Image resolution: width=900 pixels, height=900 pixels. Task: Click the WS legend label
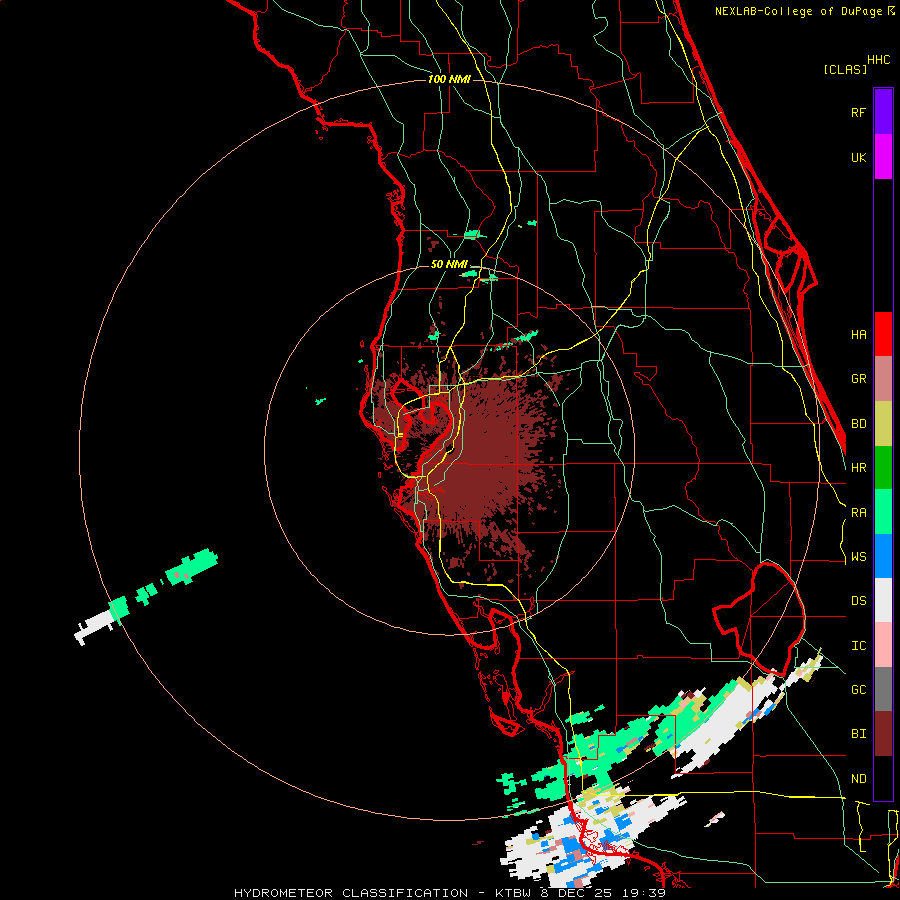(x=859, y=557)
